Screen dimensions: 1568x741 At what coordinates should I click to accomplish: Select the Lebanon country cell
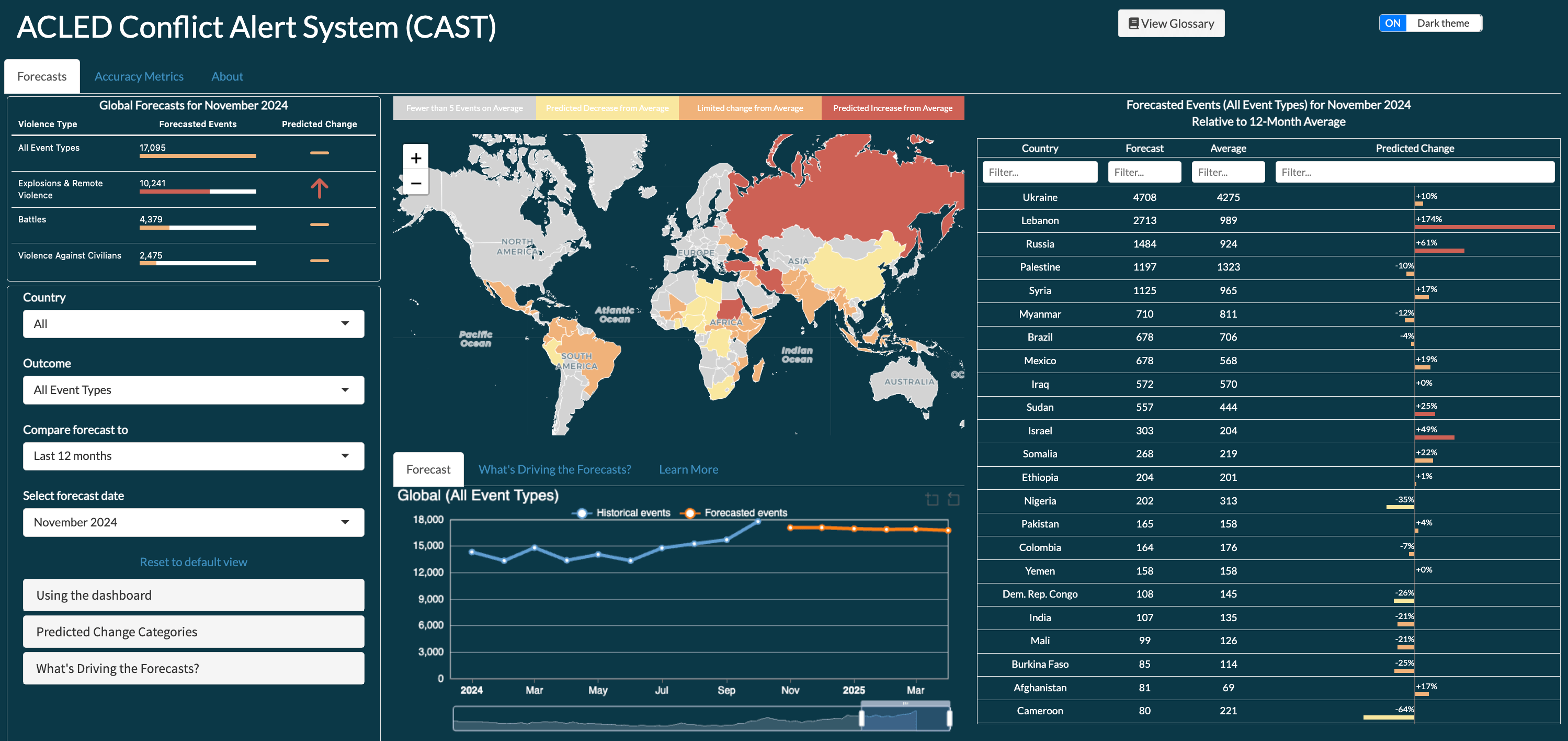(x=1040, y=220)
